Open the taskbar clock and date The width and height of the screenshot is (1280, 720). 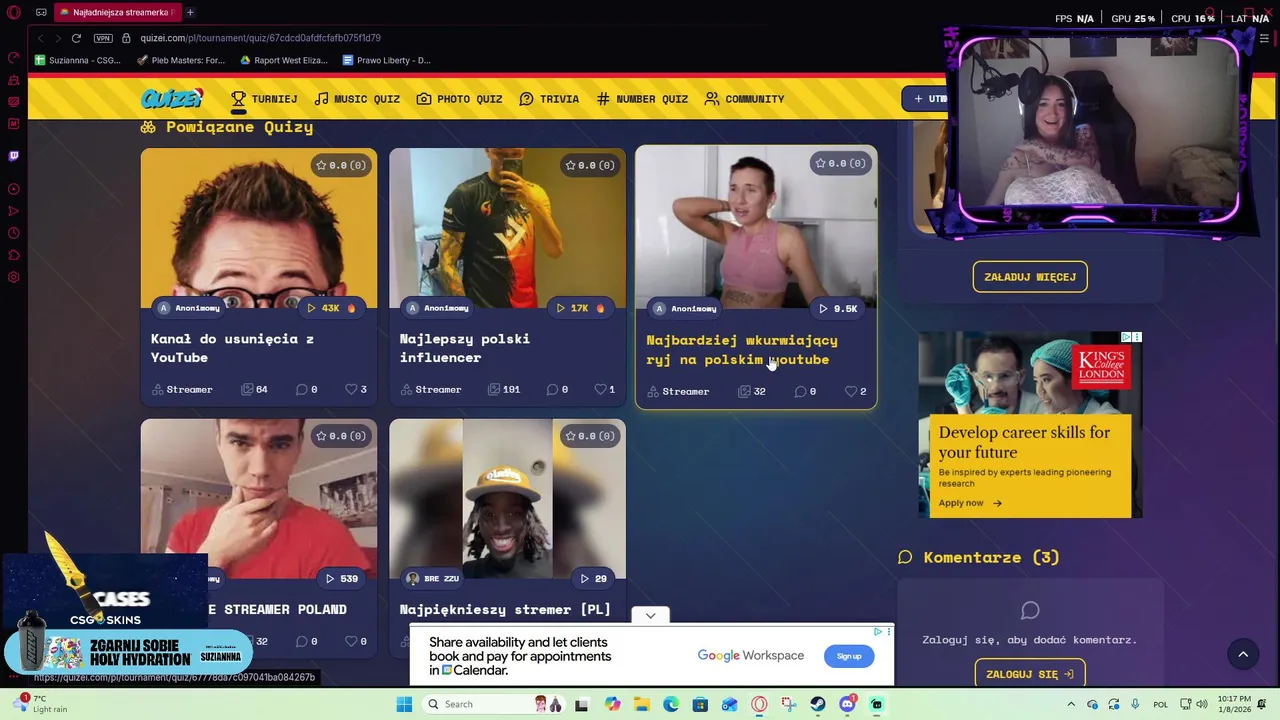[1234, 704]
